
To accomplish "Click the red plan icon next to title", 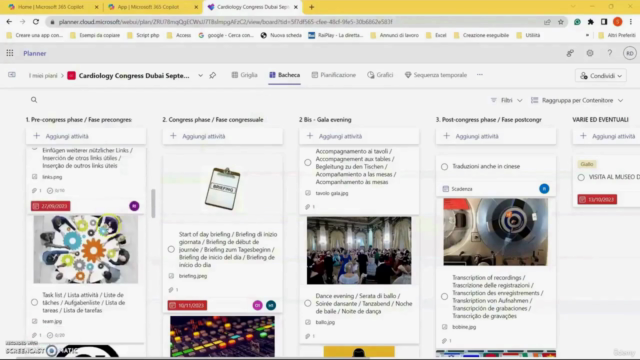I will pos(71,76).
